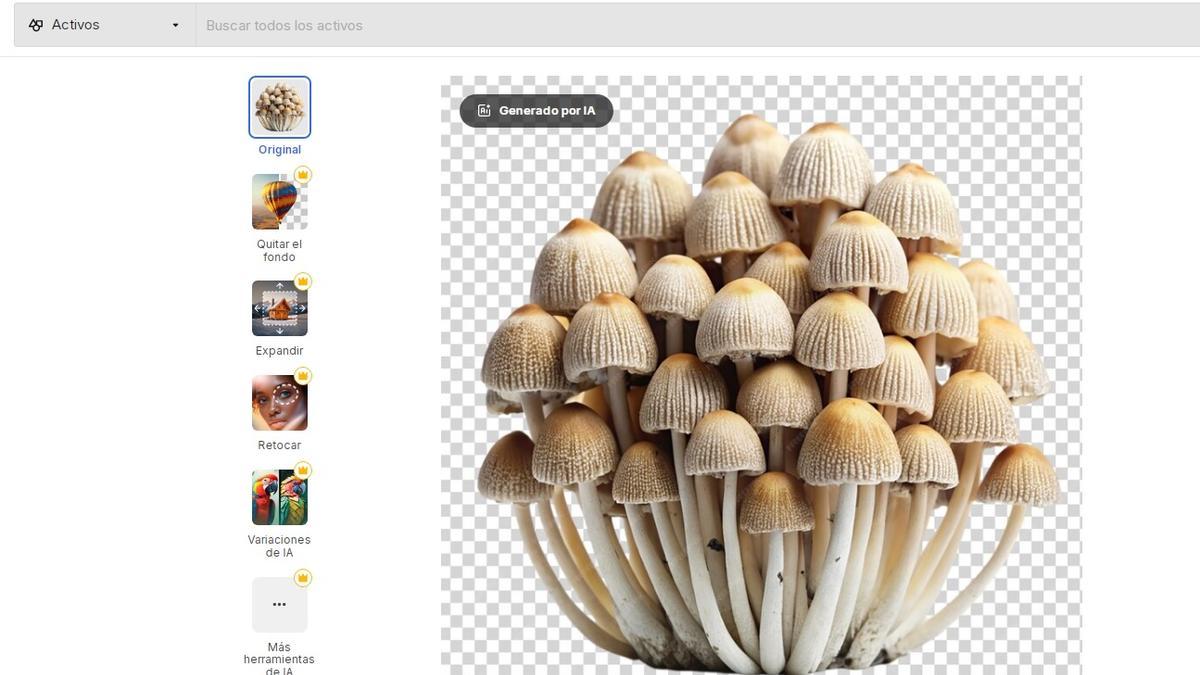Click the parrots thumbnail for Variaciones de IA

(x=279, y=496)
